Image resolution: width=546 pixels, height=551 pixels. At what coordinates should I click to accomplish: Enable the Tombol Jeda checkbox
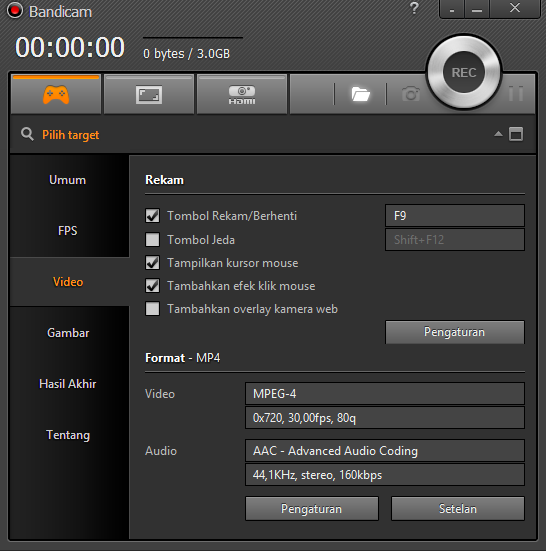[152, 240]
